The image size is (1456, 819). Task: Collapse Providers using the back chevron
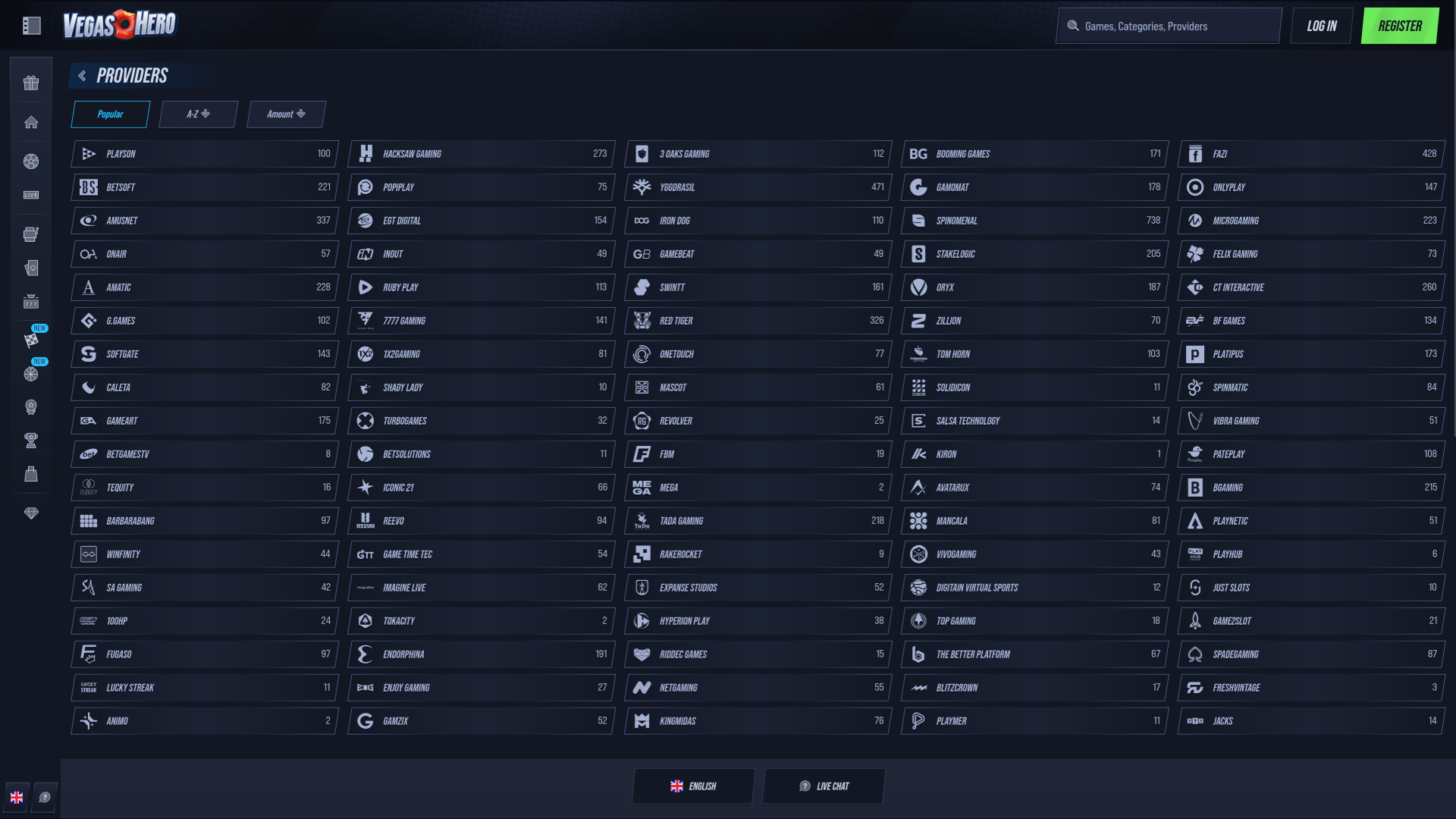click(x=83, y=76)
